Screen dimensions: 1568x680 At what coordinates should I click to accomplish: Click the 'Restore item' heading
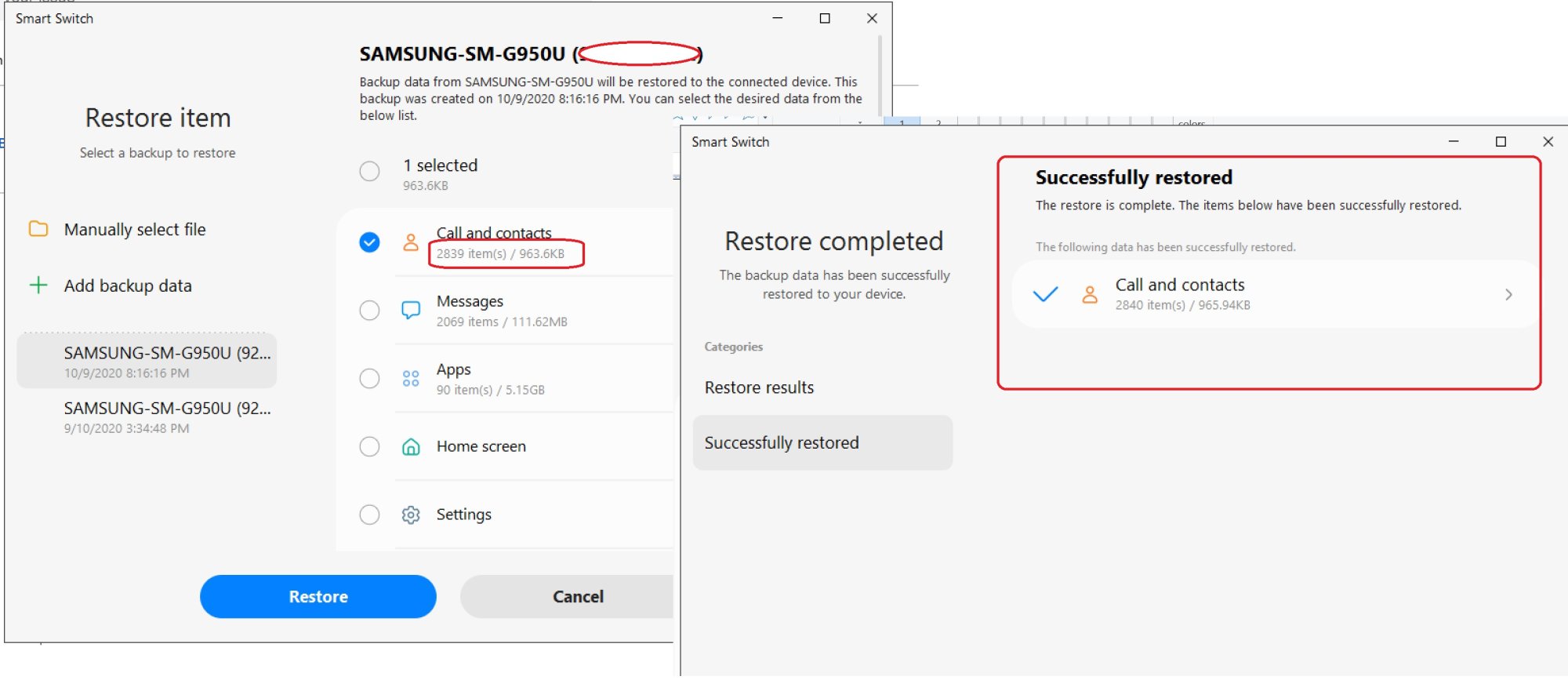point(158,118)
